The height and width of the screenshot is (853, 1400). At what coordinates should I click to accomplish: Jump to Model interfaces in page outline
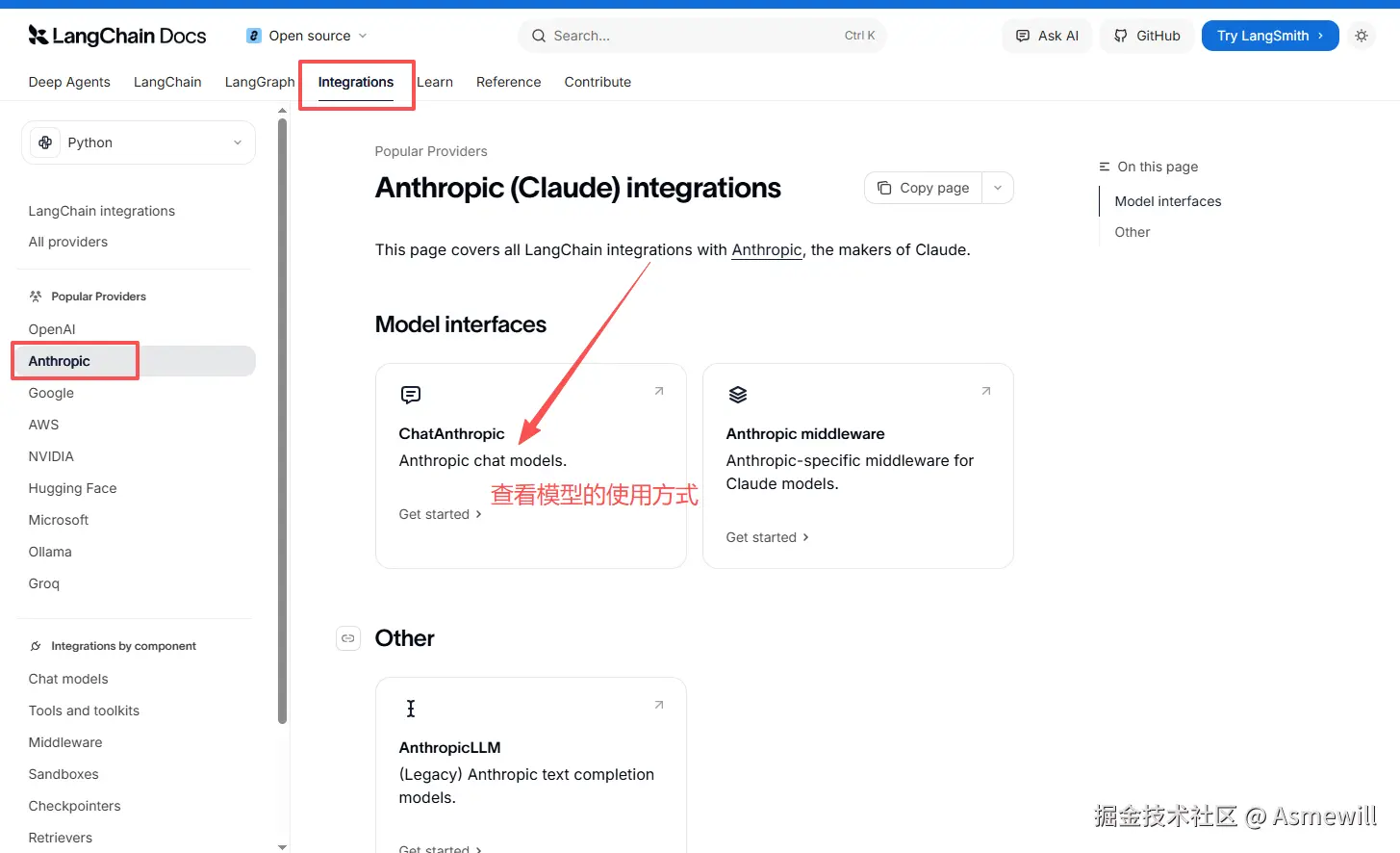tap(1167, 201)
